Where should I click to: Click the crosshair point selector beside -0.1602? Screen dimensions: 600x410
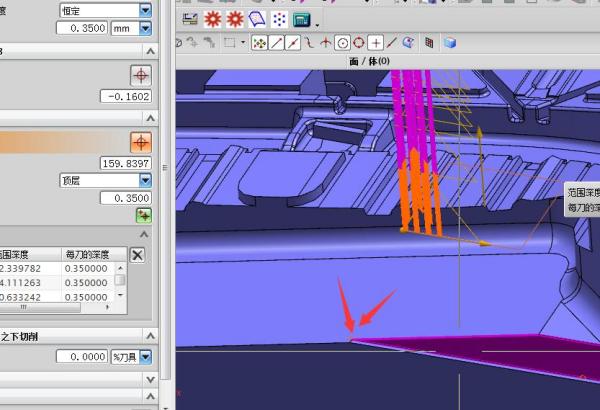141,76
